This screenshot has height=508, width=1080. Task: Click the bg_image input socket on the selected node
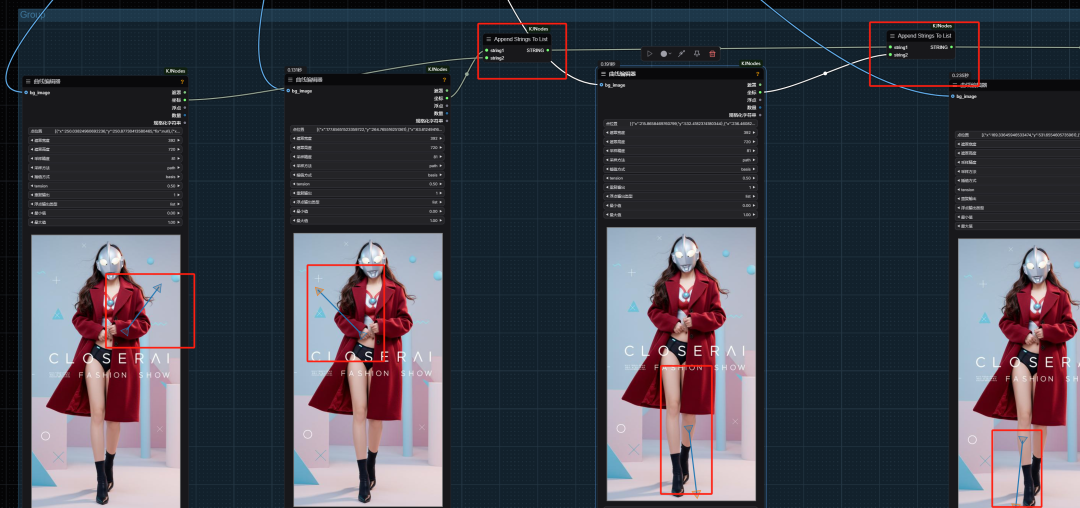pyautogui.click(x=601, y=85)
